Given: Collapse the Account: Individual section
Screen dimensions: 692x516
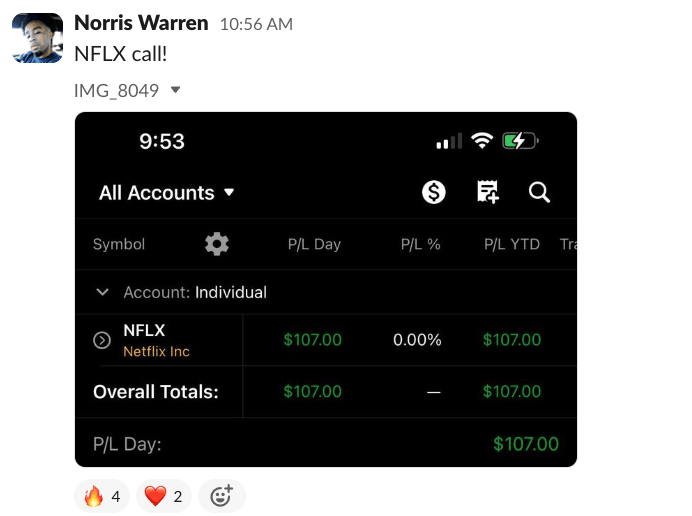Looking at the screenshot, I should coord(102,293).
